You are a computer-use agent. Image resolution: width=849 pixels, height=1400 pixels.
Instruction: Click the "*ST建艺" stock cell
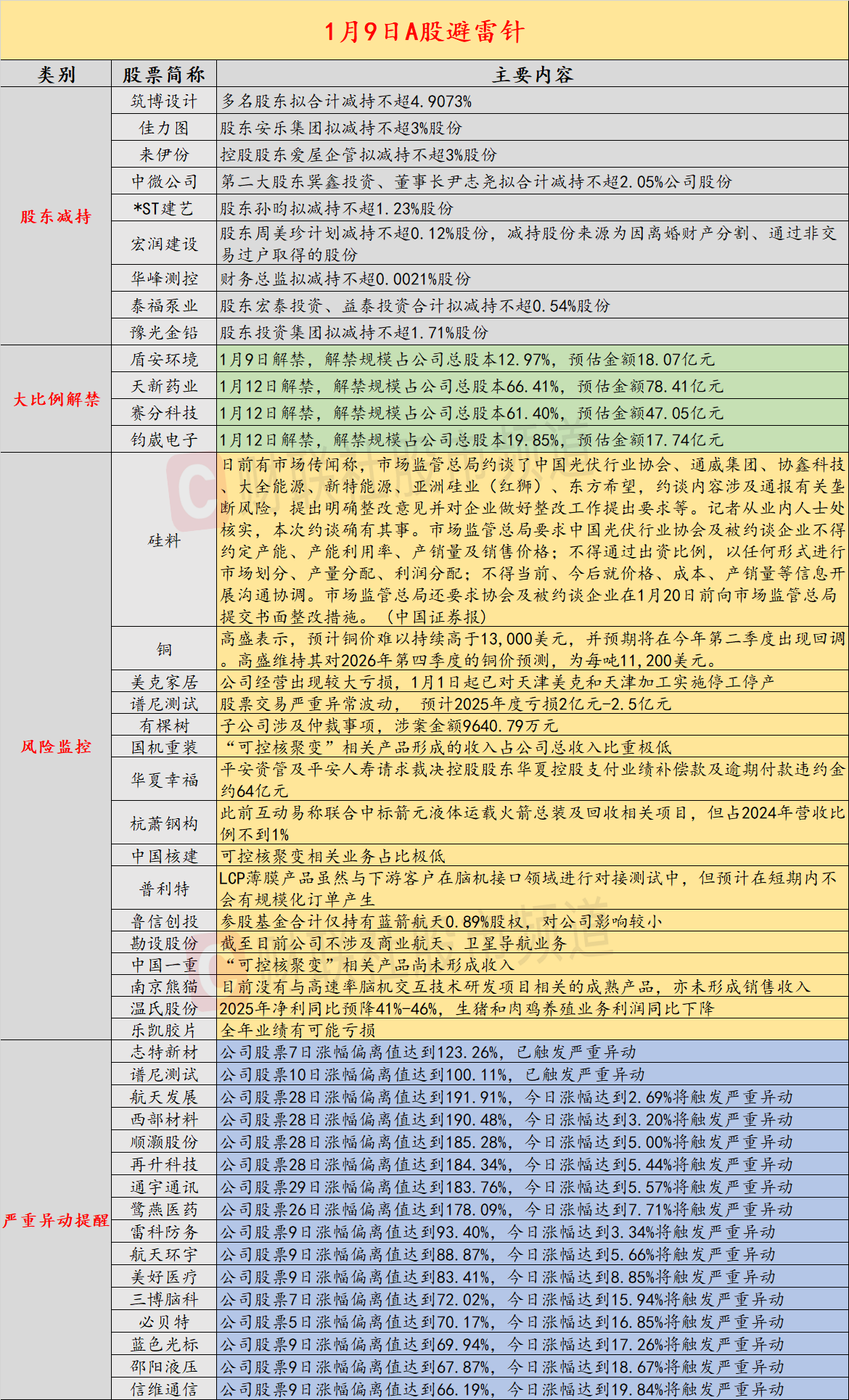point(164,209)
